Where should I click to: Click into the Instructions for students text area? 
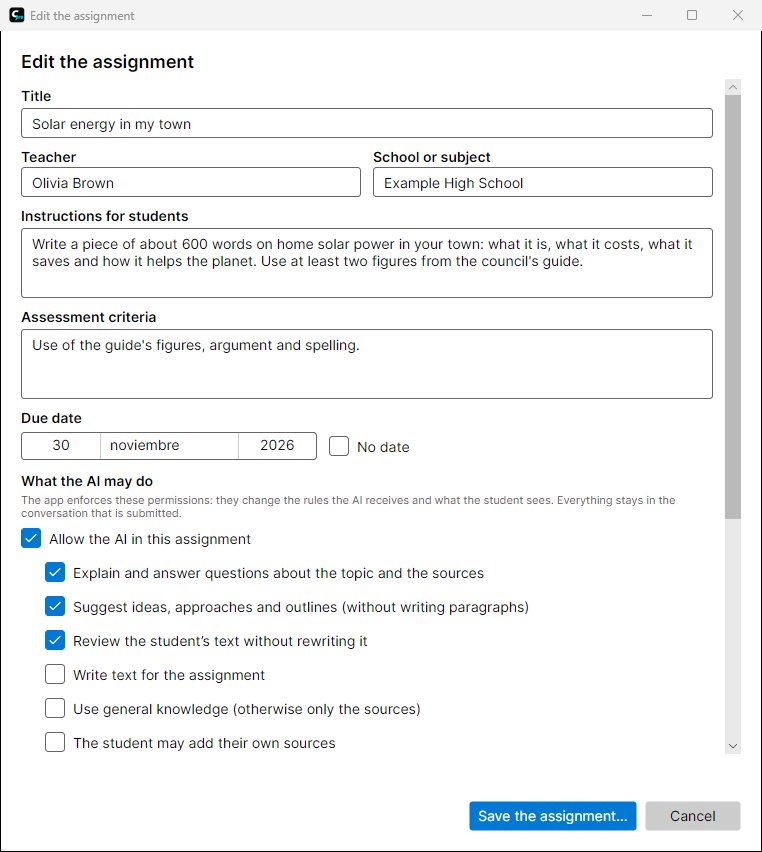pyautogui.click(x=367, y=263)
